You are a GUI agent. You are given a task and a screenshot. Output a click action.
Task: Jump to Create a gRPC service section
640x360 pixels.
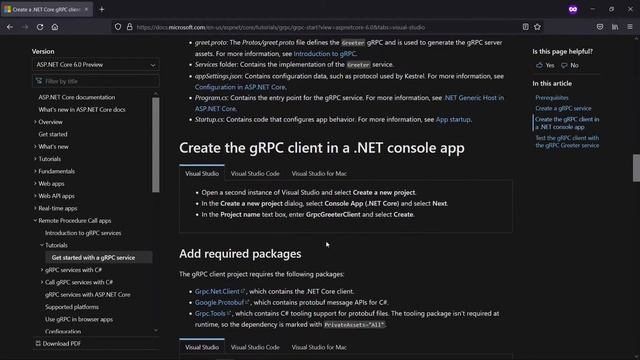pyautogui.click(x=563, y=108)
